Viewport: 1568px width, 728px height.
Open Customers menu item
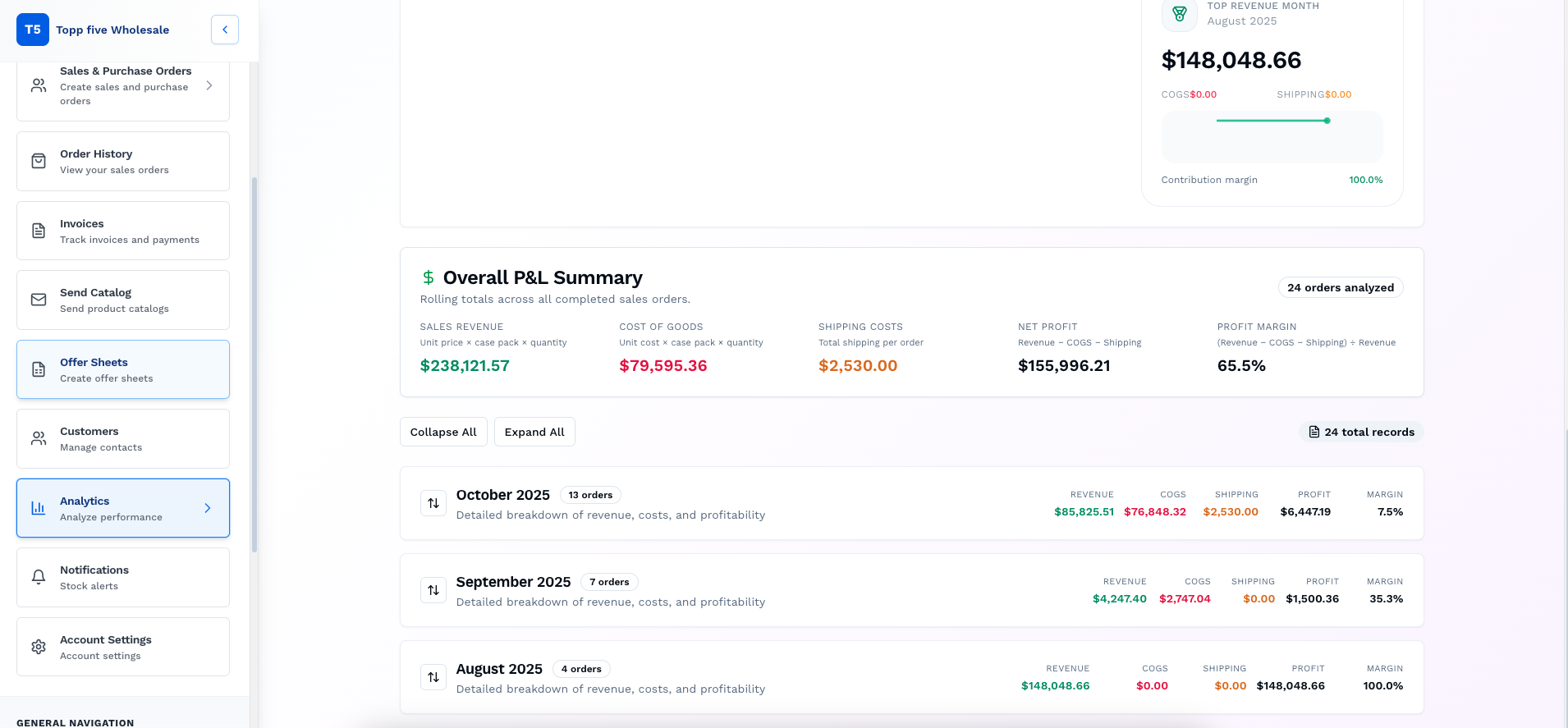coord(123,439)
